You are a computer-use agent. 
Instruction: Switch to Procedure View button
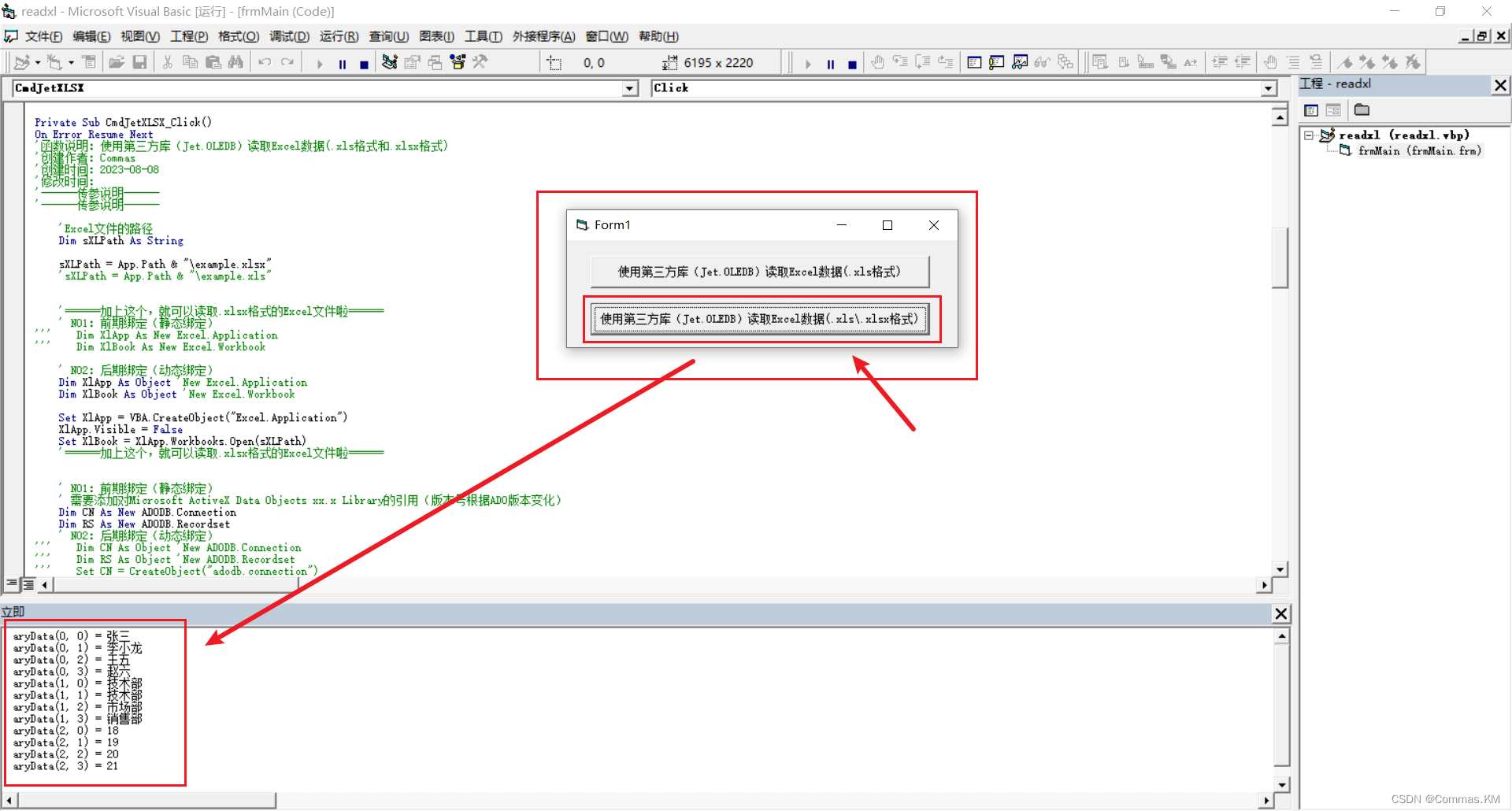(x=12, y=584)
